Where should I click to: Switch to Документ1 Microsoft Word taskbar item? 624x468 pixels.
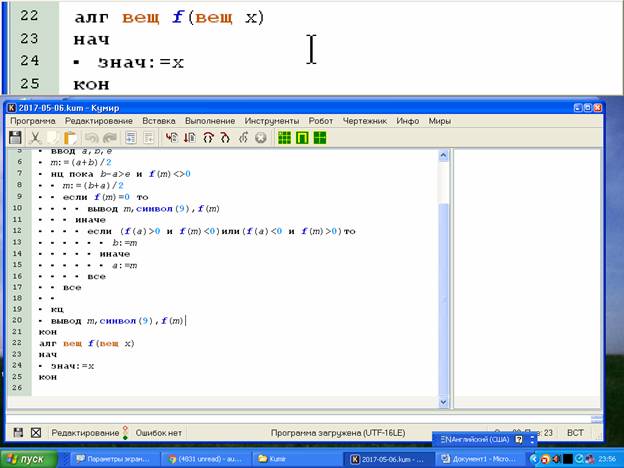tap(479, 459)
